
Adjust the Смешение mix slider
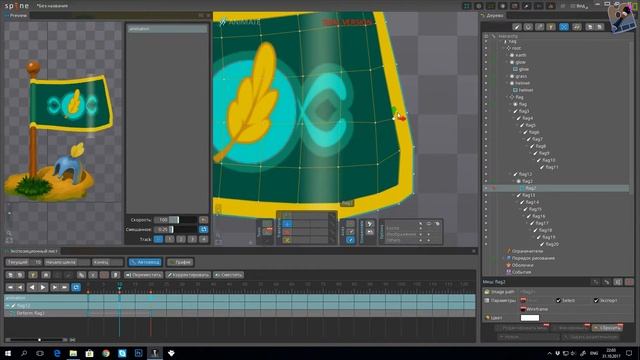click(183, 229)
